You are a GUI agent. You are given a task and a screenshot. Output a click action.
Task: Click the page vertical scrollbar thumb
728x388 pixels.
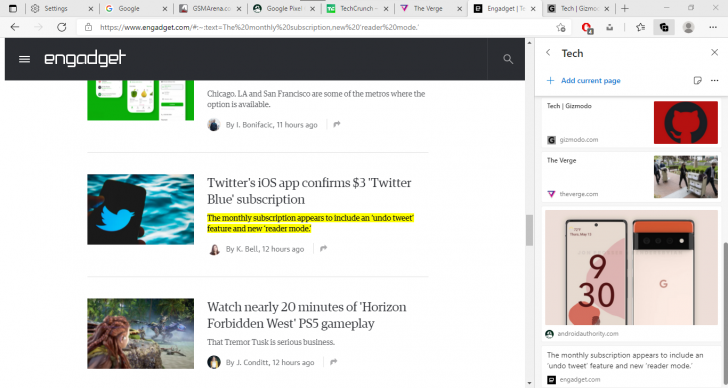529,230
